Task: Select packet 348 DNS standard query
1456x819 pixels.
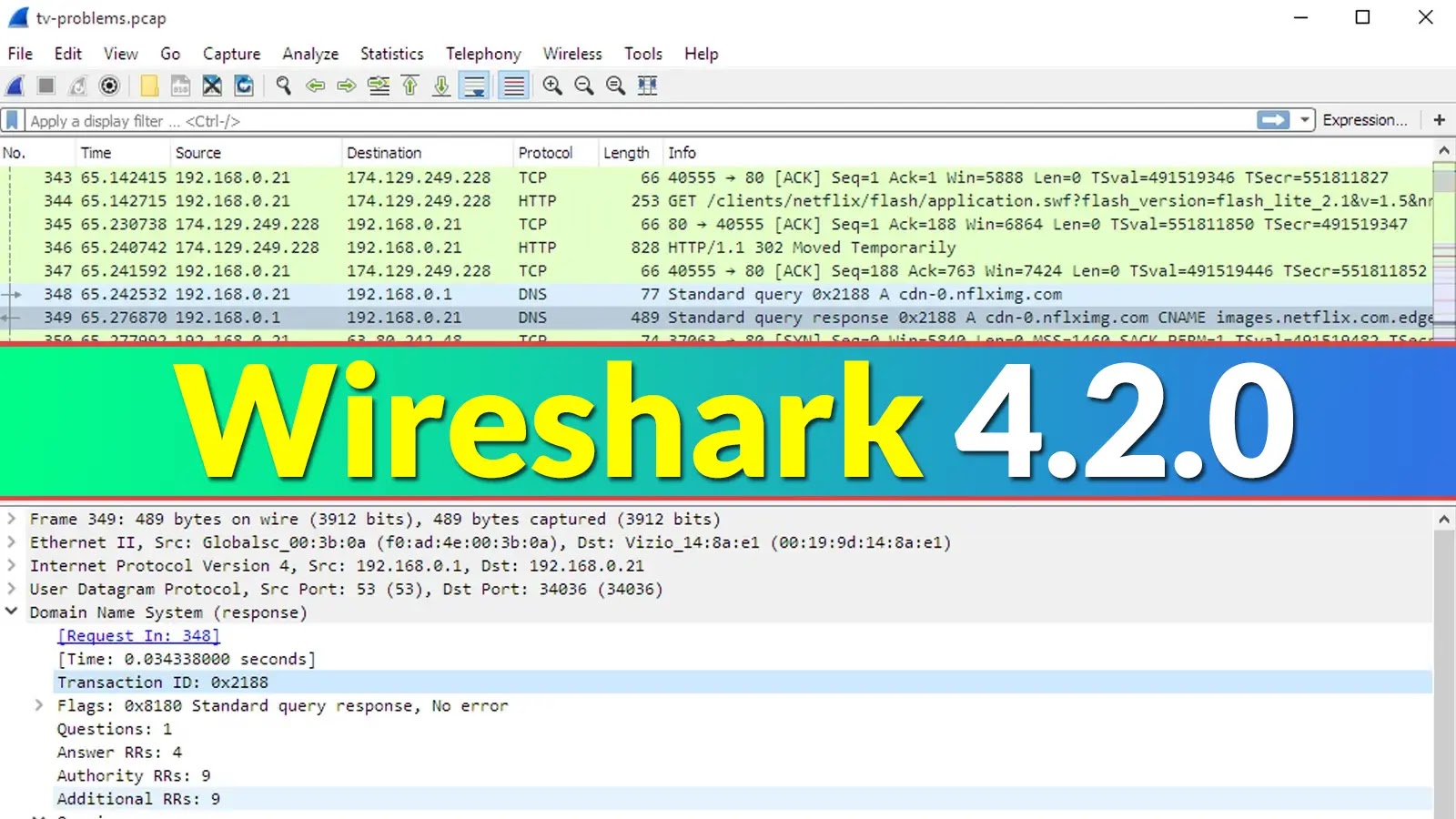Action: 716,294
